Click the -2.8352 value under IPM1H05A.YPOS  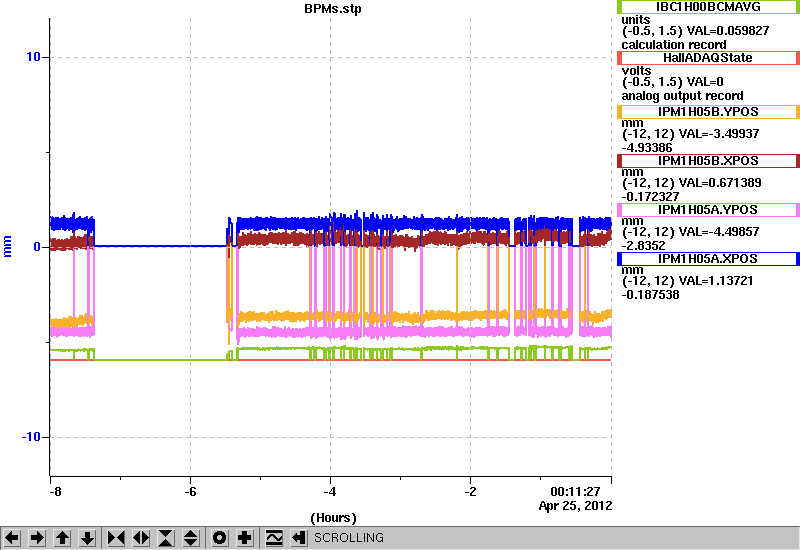(x=643, y=246)
